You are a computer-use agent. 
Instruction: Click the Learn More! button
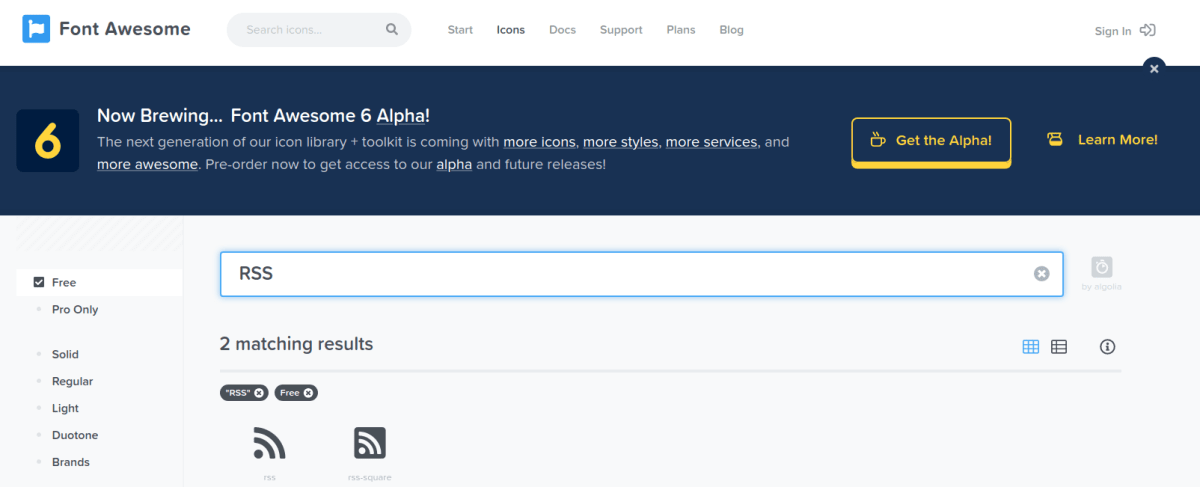[1102, 140]
